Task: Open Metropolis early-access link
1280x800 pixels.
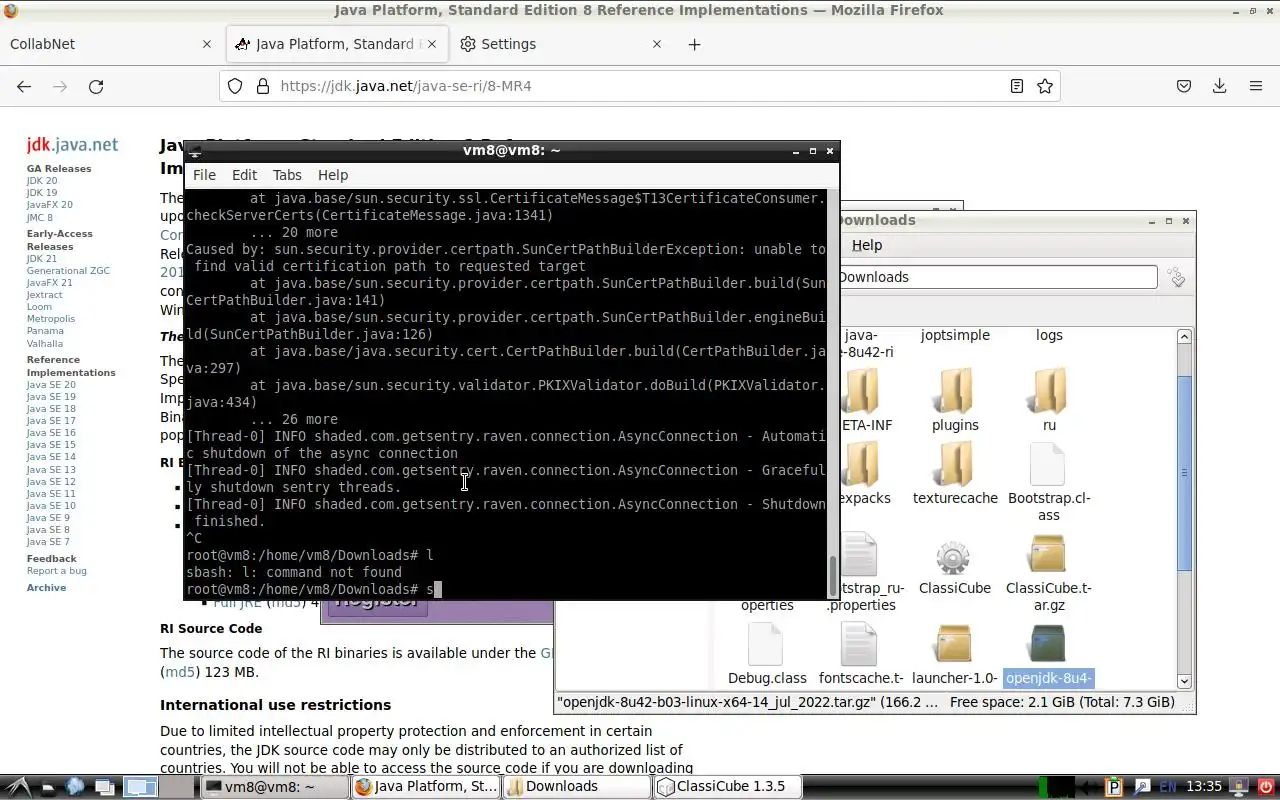Action: click(51, 319)
